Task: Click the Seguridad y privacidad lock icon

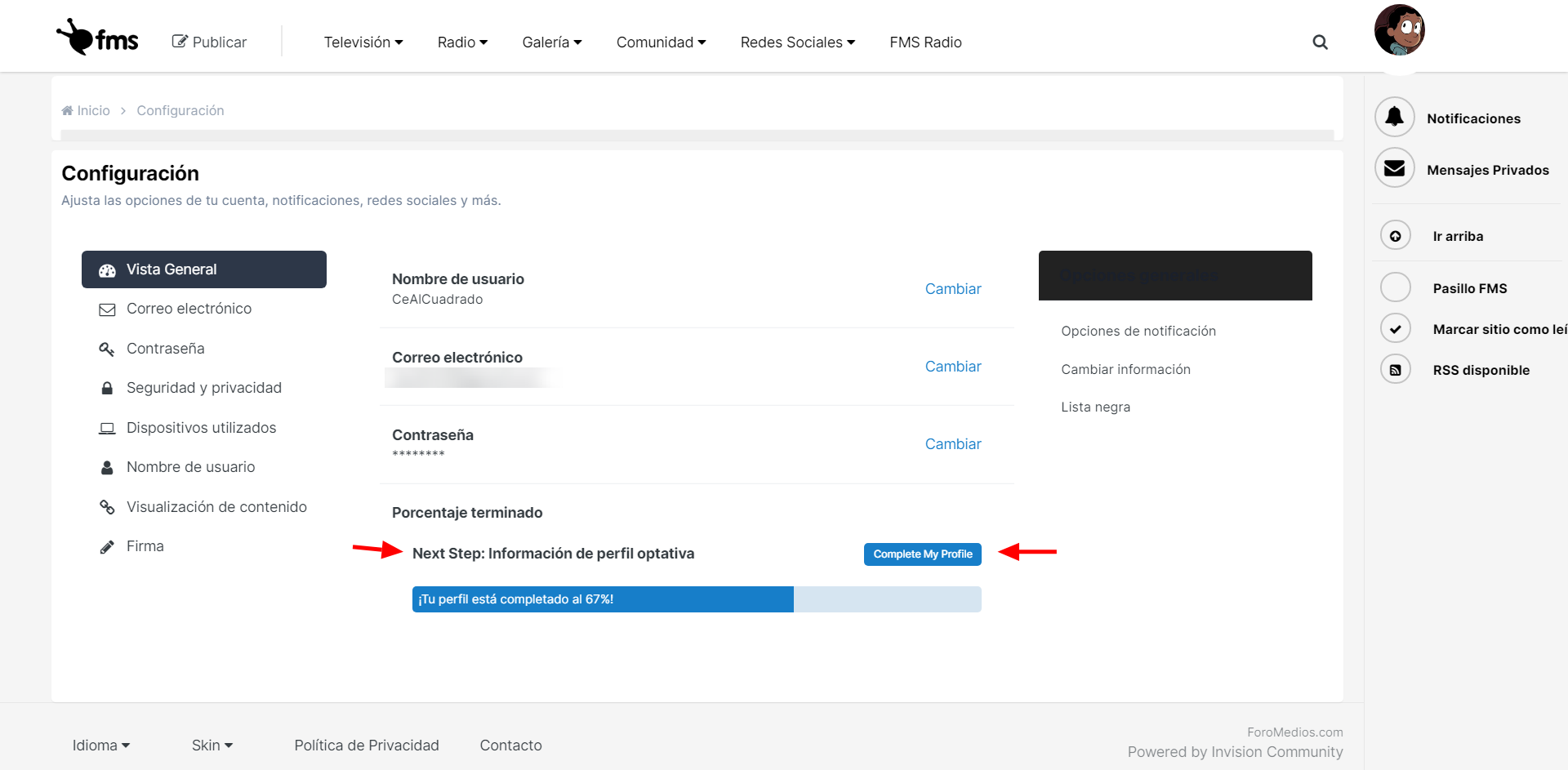Action: 107,388
